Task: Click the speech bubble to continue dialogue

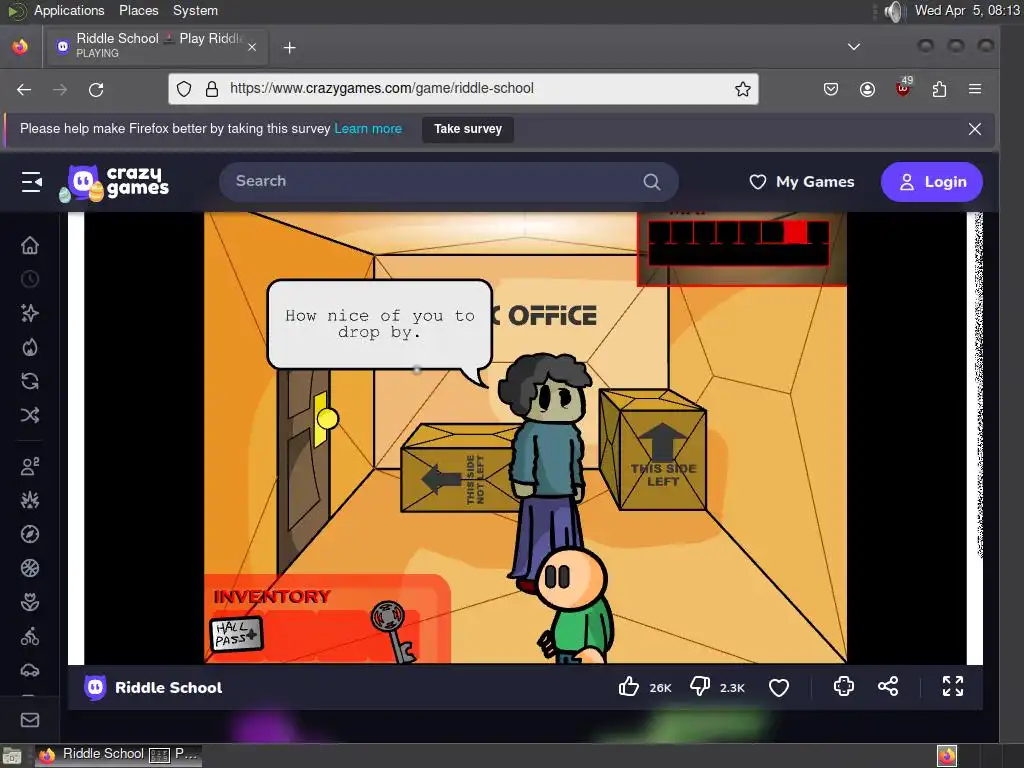Action: tap(379, 325)
